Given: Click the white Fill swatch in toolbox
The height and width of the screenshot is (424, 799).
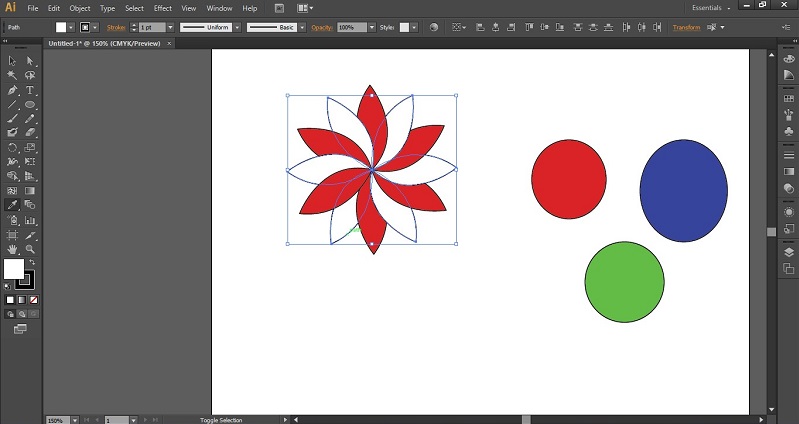Looking at the screenshot, I should pos(14,269).
